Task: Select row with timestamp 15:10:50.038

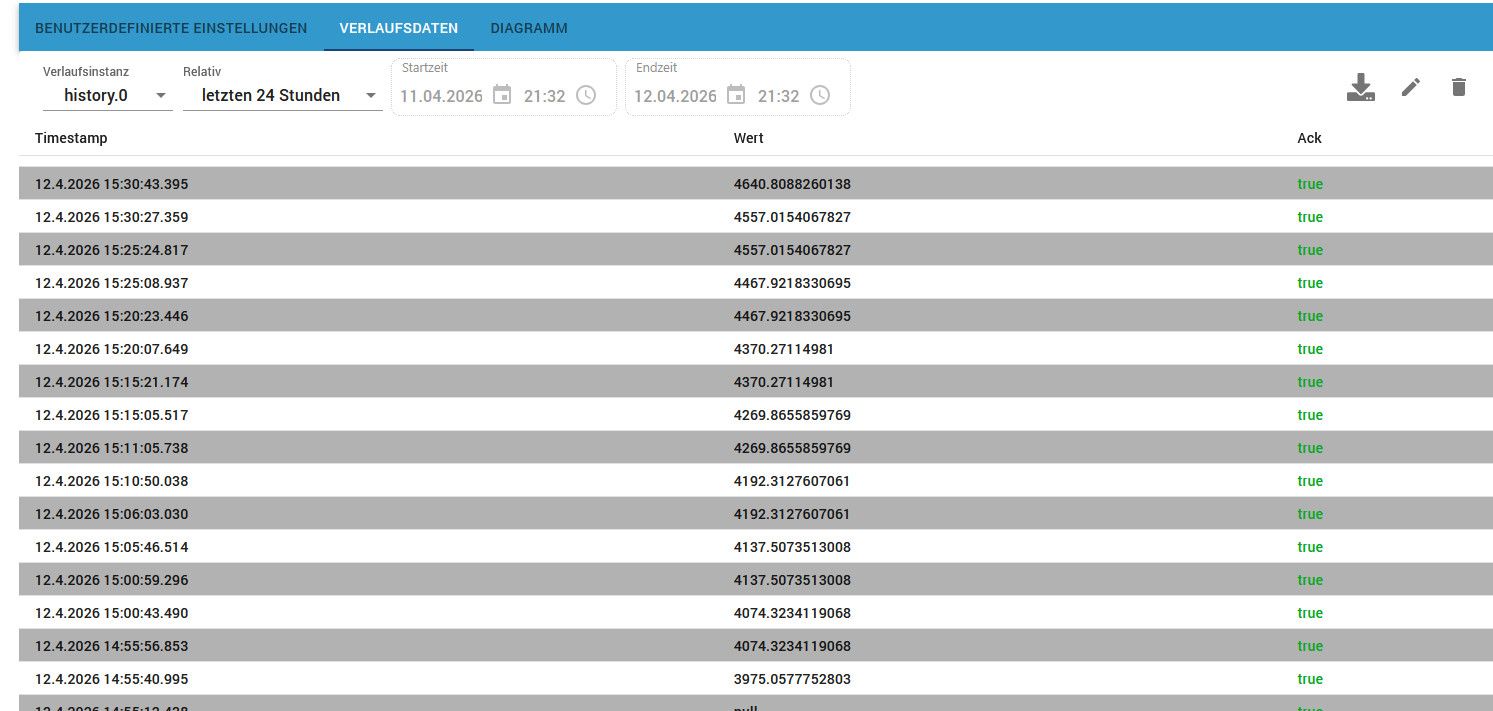Action: pos(756,481)
